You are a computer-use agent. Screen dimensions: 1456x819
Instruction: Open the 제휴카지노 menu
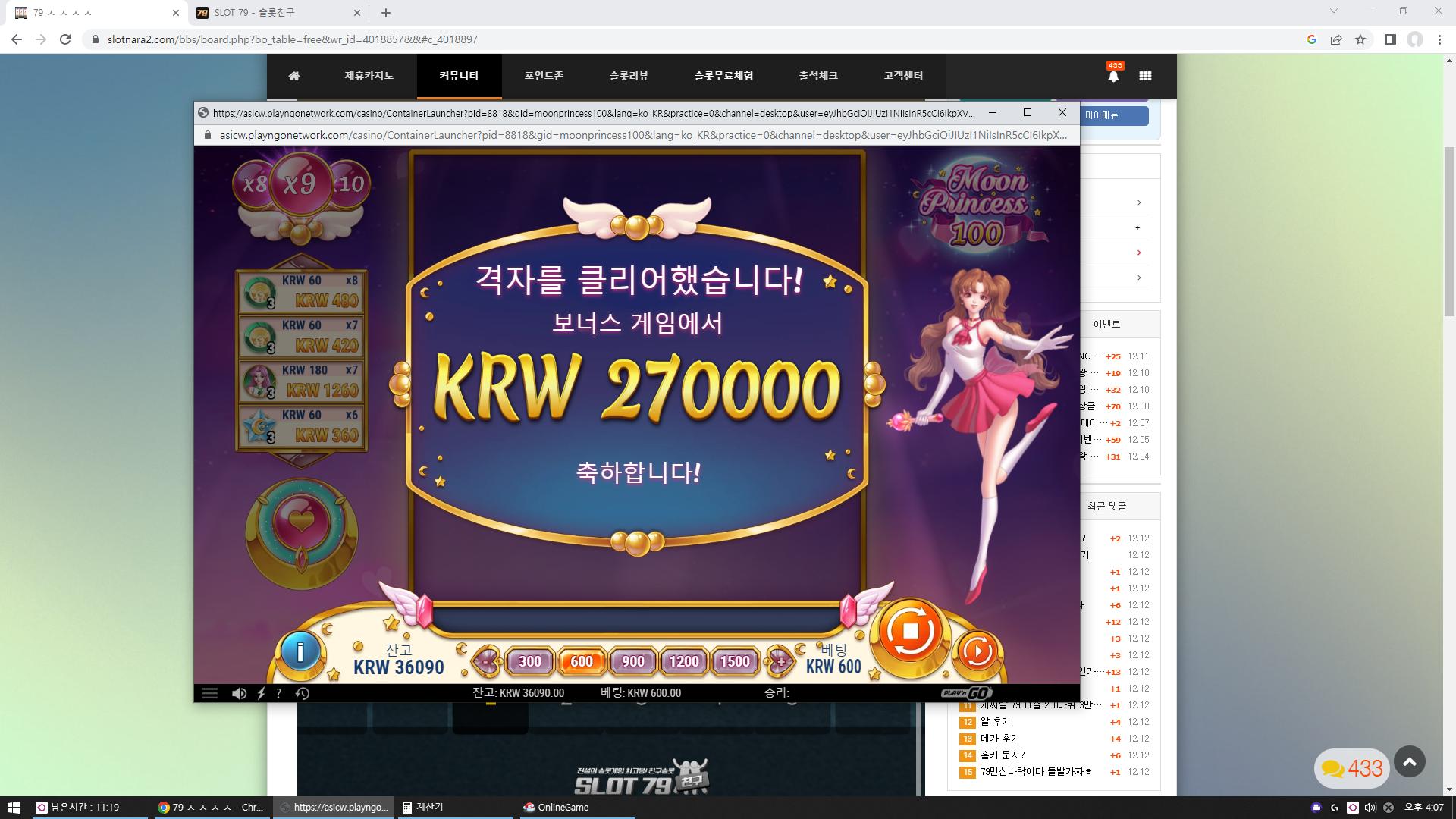pos(369,76)
